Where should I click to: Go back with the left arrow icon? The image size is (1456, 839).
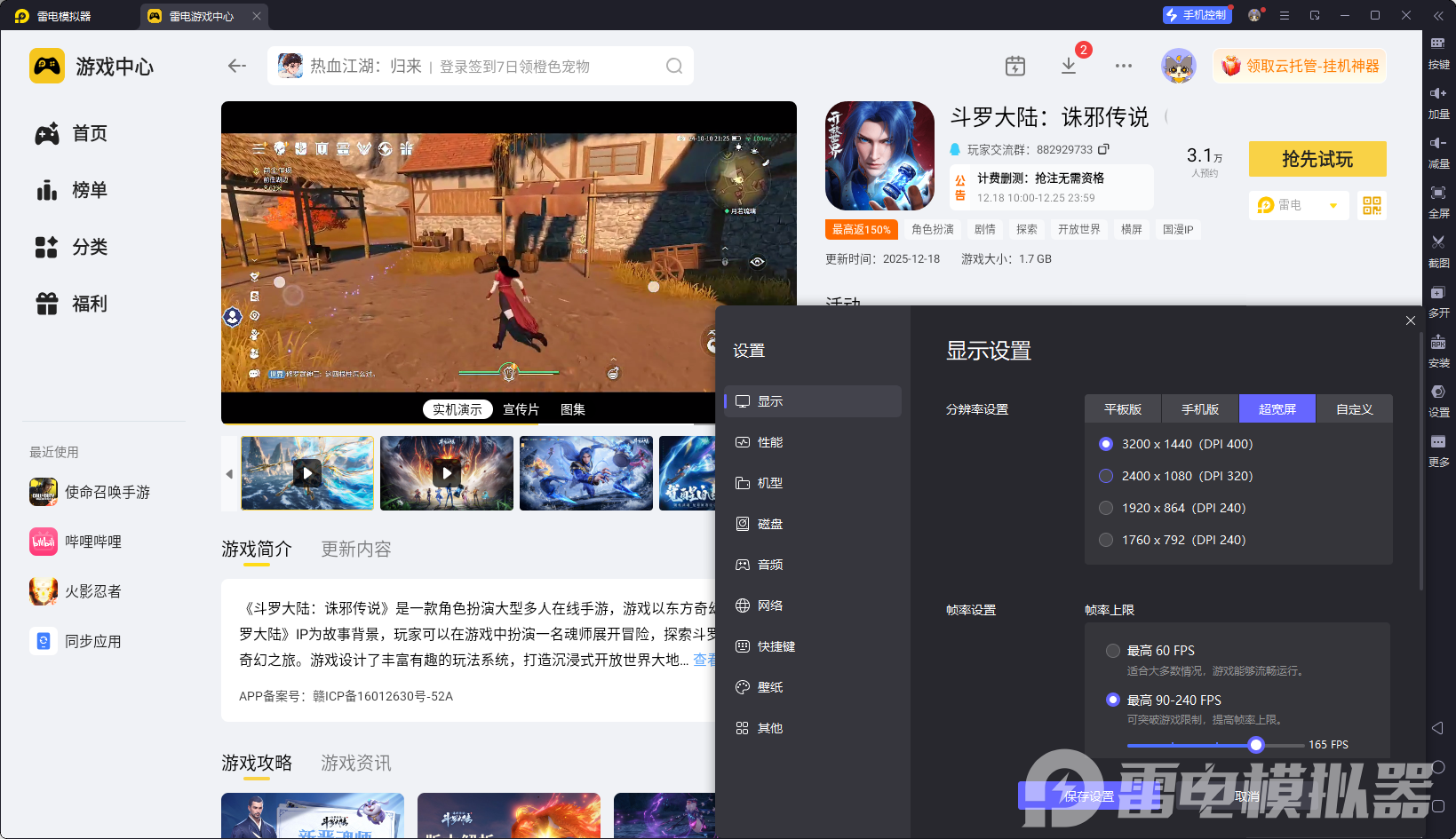(237, 66)
